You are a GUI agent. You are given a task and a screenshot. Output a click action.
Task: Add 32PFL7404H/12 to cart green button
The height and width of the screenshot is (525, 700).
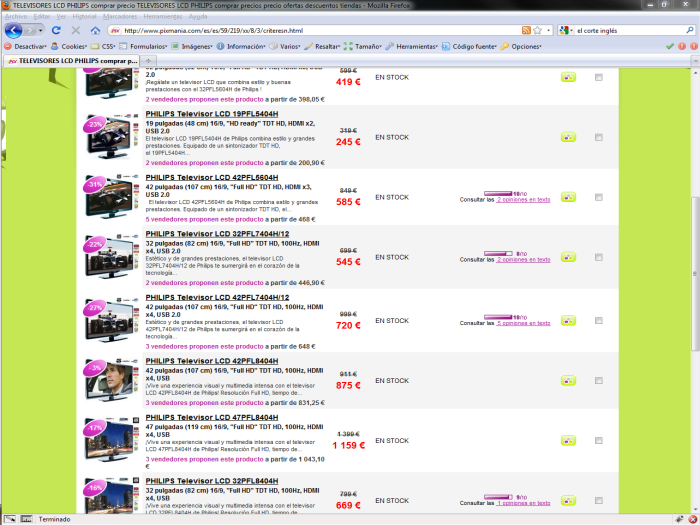coord(568,257)
